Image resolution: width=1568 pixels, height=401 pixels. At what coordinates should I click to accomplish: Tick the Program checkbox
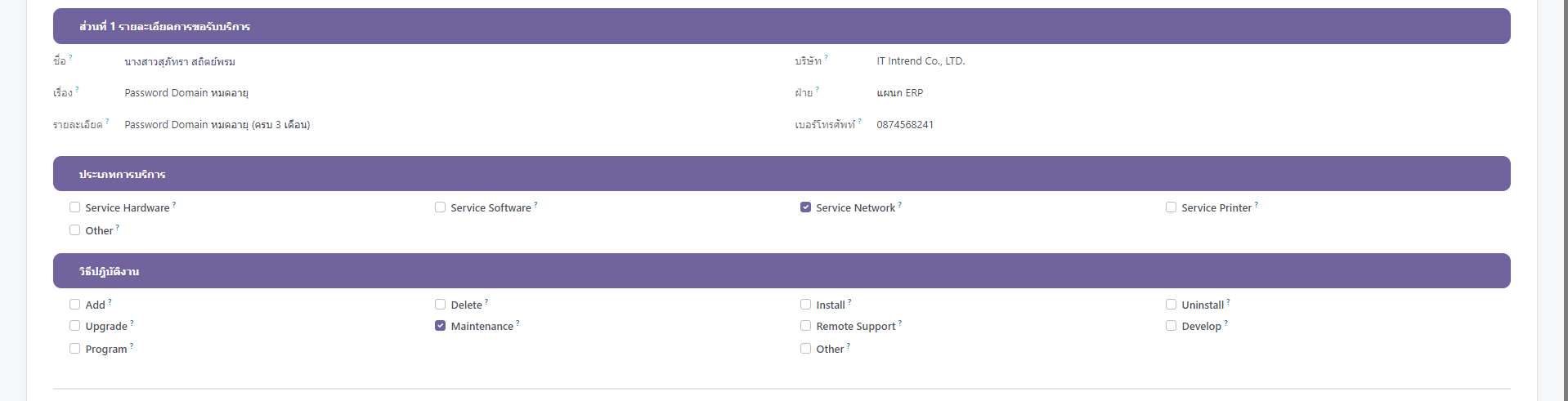(x=75, y=349)
